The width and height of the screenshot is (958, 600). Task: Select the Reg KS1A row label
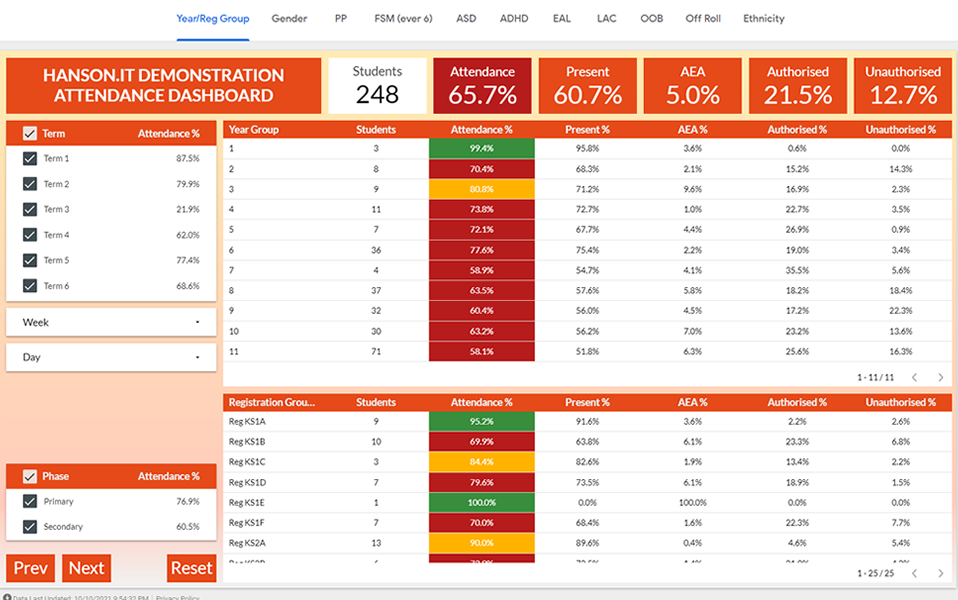pos(247,421)
